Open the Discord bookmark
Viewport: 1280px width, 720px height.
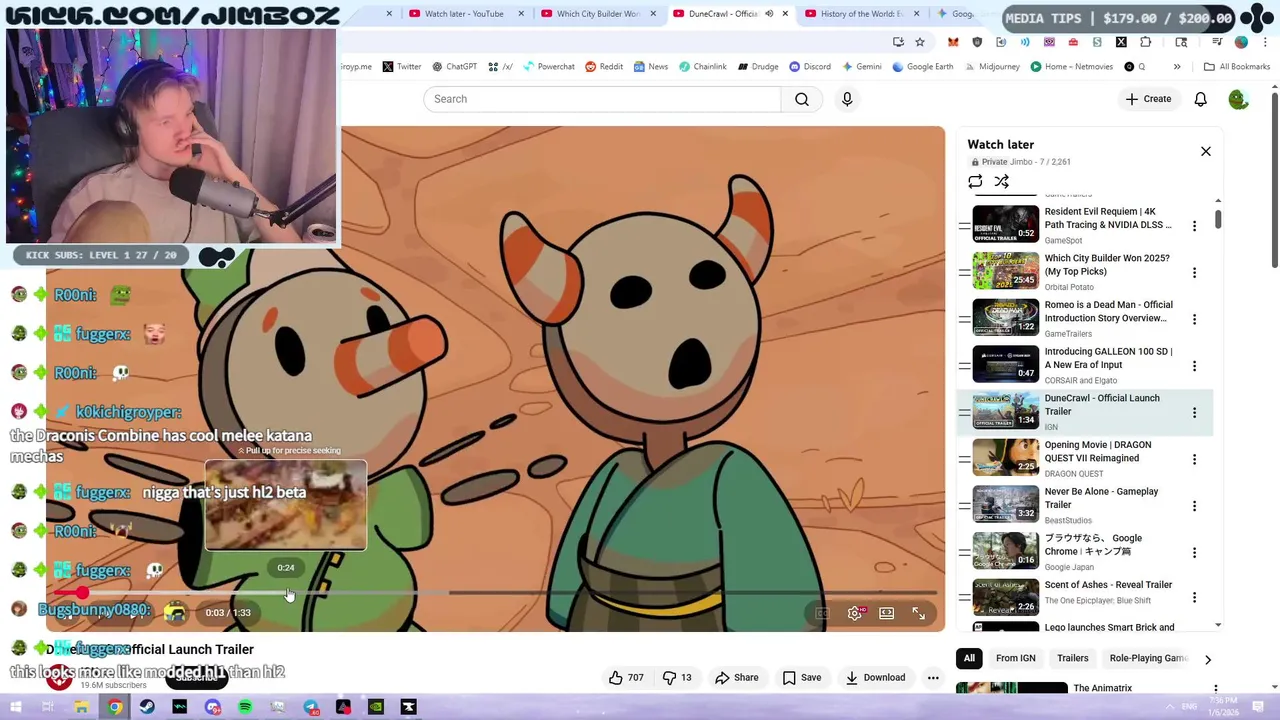click(x=810, y=67)
